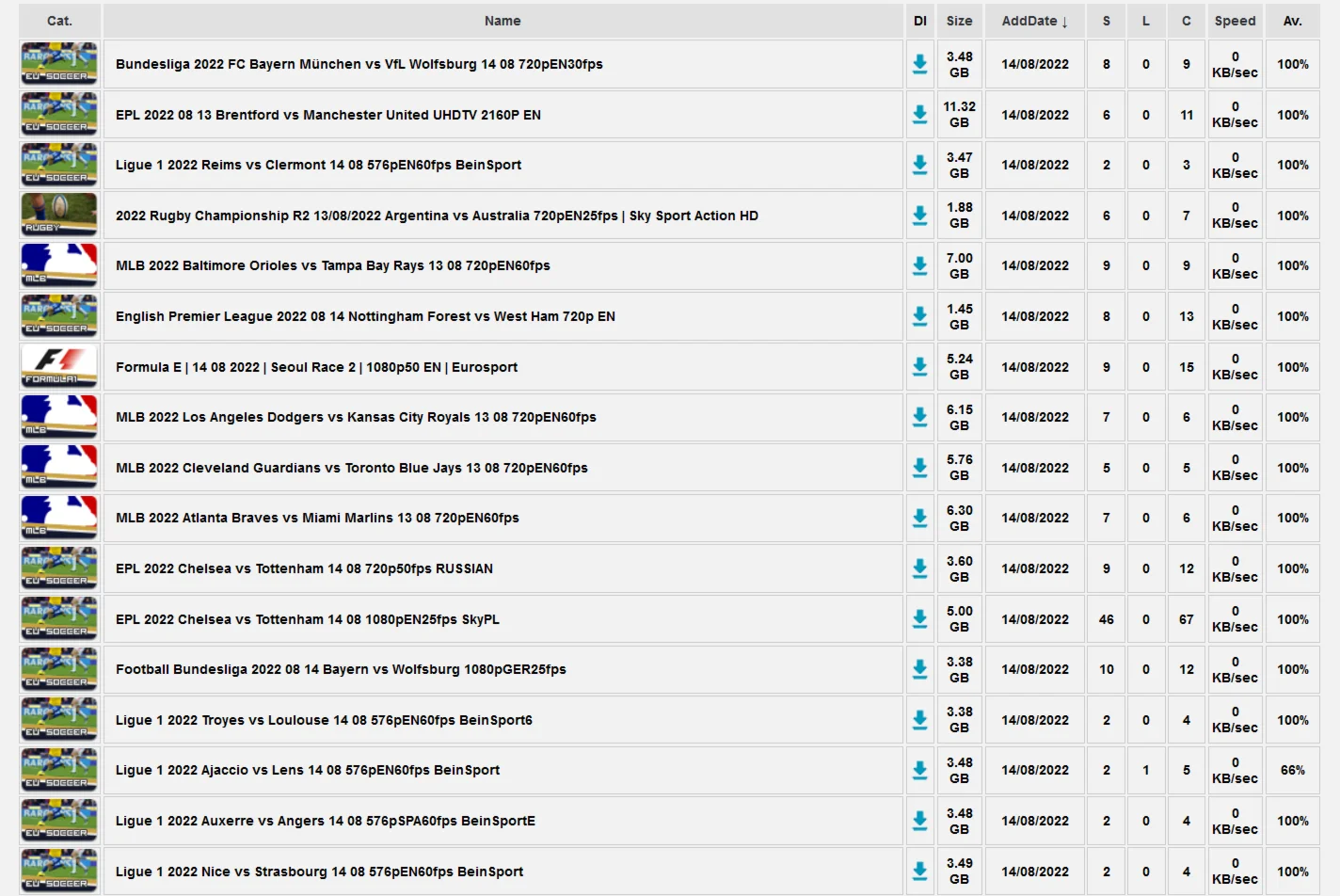The width and height of the screenshot is (1340, 896).
Task: Open EPL Brentford vs Manchester United UHDTV 2160P
Action: pos(328,115)
